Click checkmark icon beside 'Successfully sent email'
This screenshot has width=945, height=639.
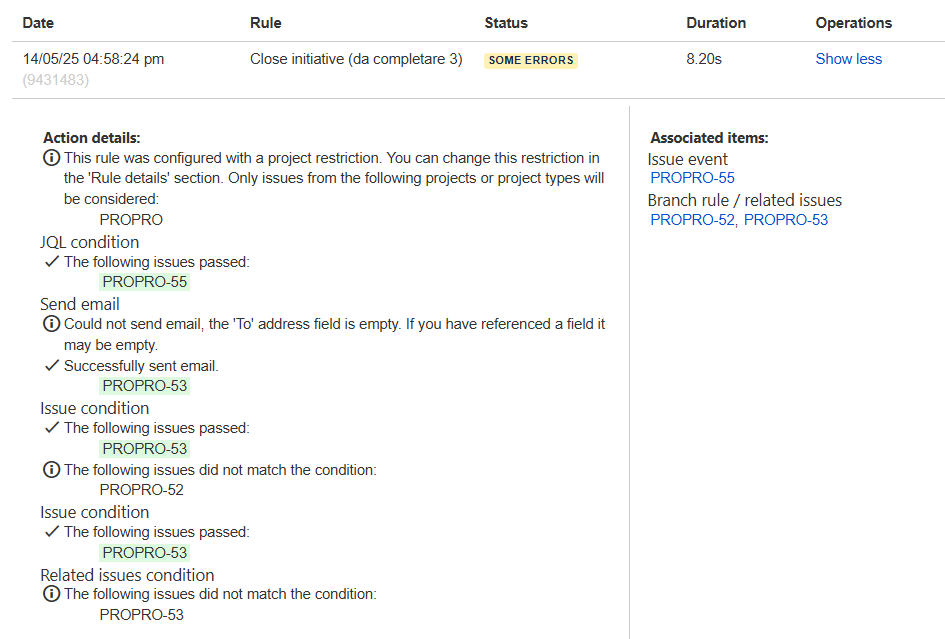coord(51,366)
